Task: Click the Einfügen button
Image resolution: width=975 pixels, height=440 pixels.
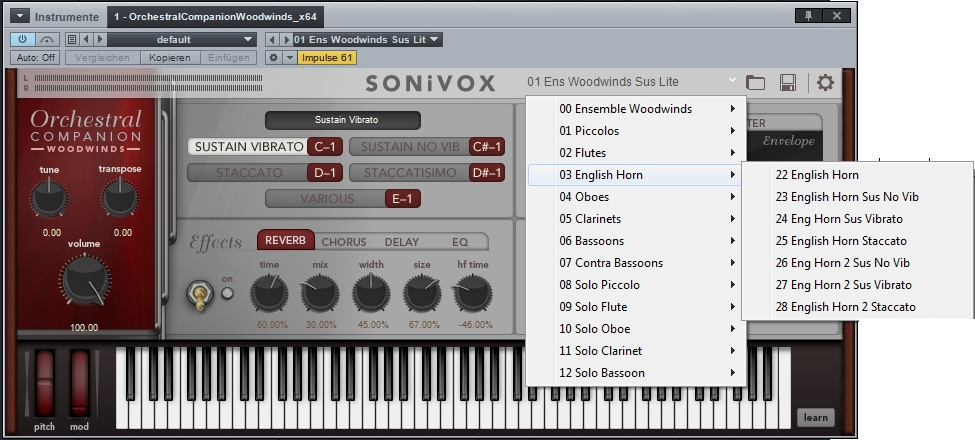Action: click(228, 58)
